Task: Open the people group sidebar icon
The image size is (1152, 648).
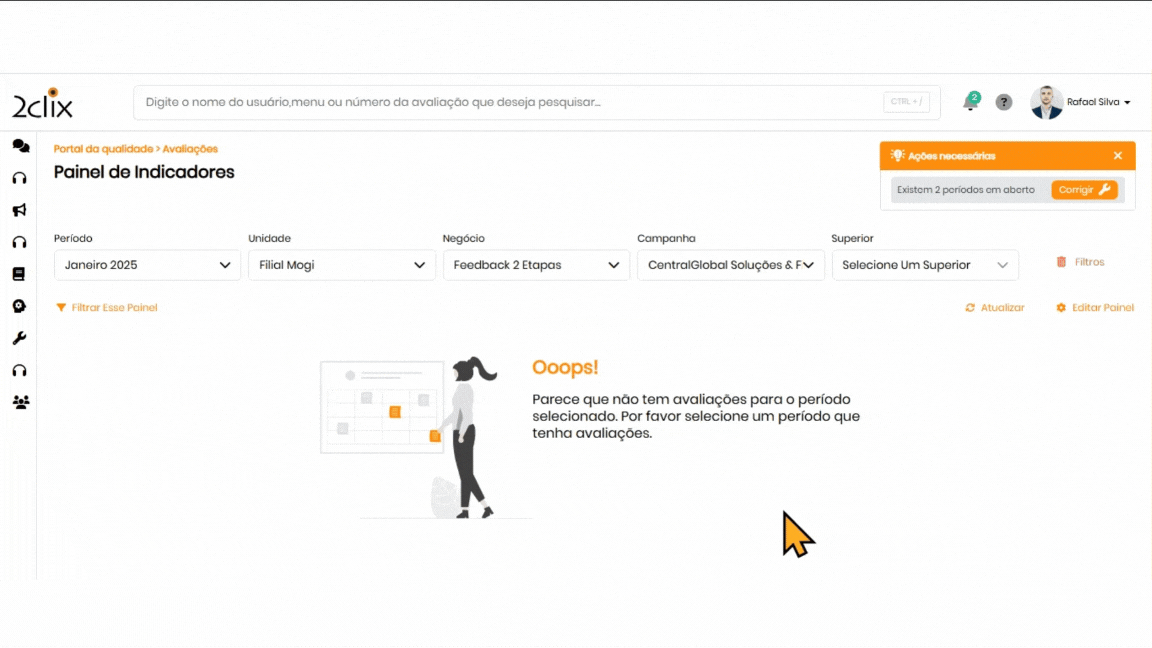Action: tap(20, 402)
